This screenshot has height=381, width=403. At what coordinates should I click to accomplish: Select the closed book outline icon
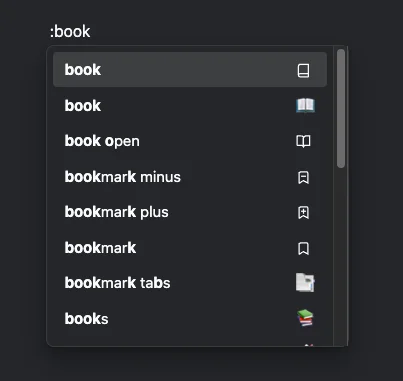coord(303,70)
